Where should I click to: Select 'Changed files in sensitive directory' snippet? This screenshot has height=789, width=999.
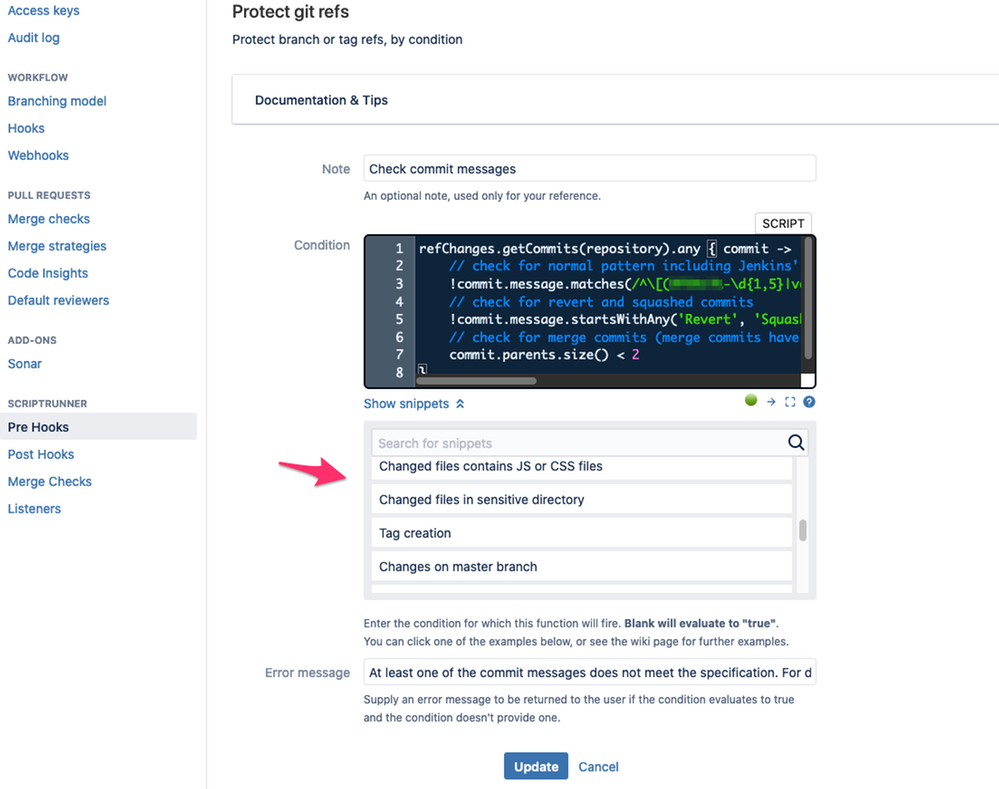pyautogui.click(x=582, y=500)
